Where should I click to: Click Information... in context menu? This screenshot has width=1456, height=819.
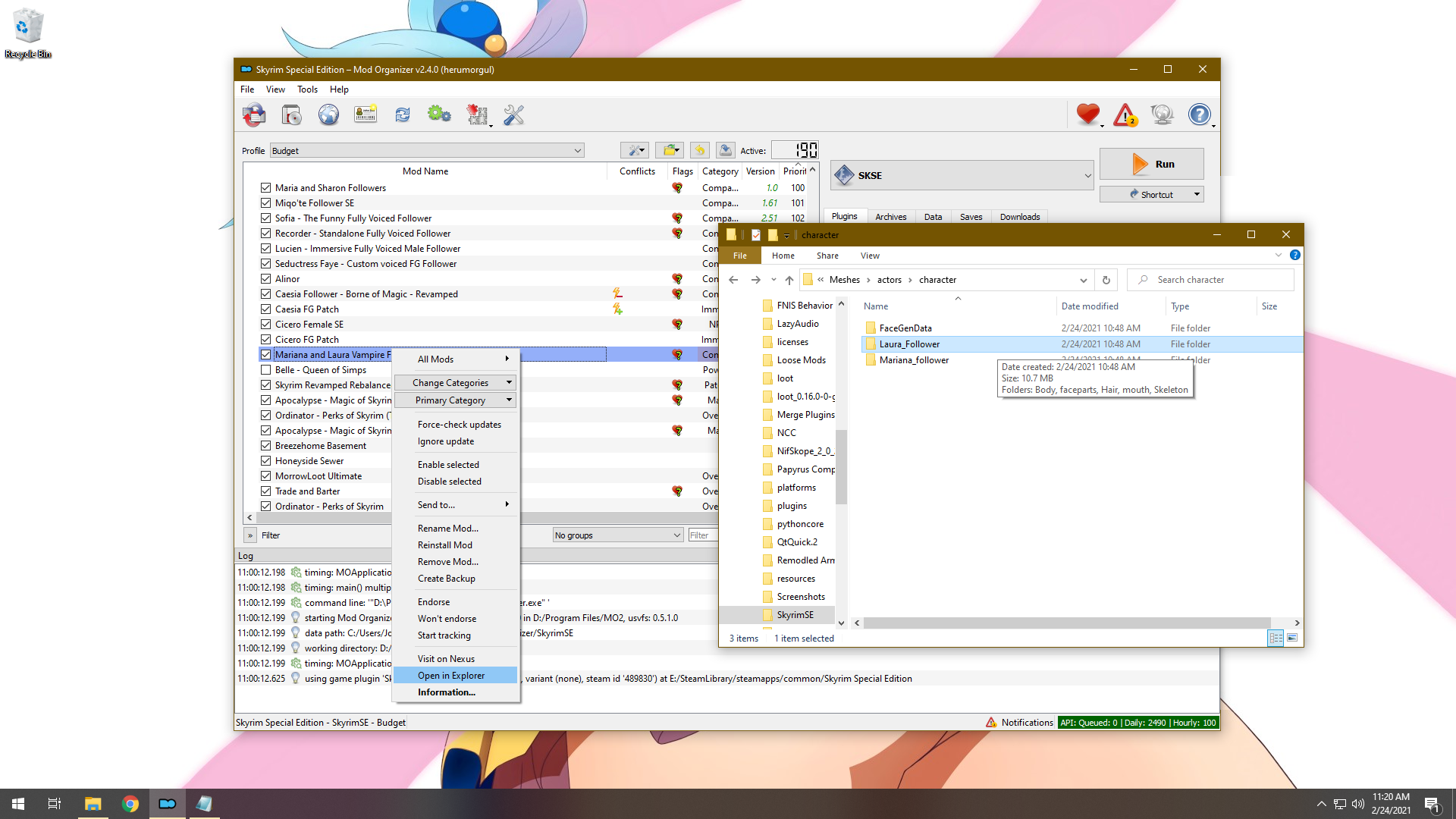point(456,692)
